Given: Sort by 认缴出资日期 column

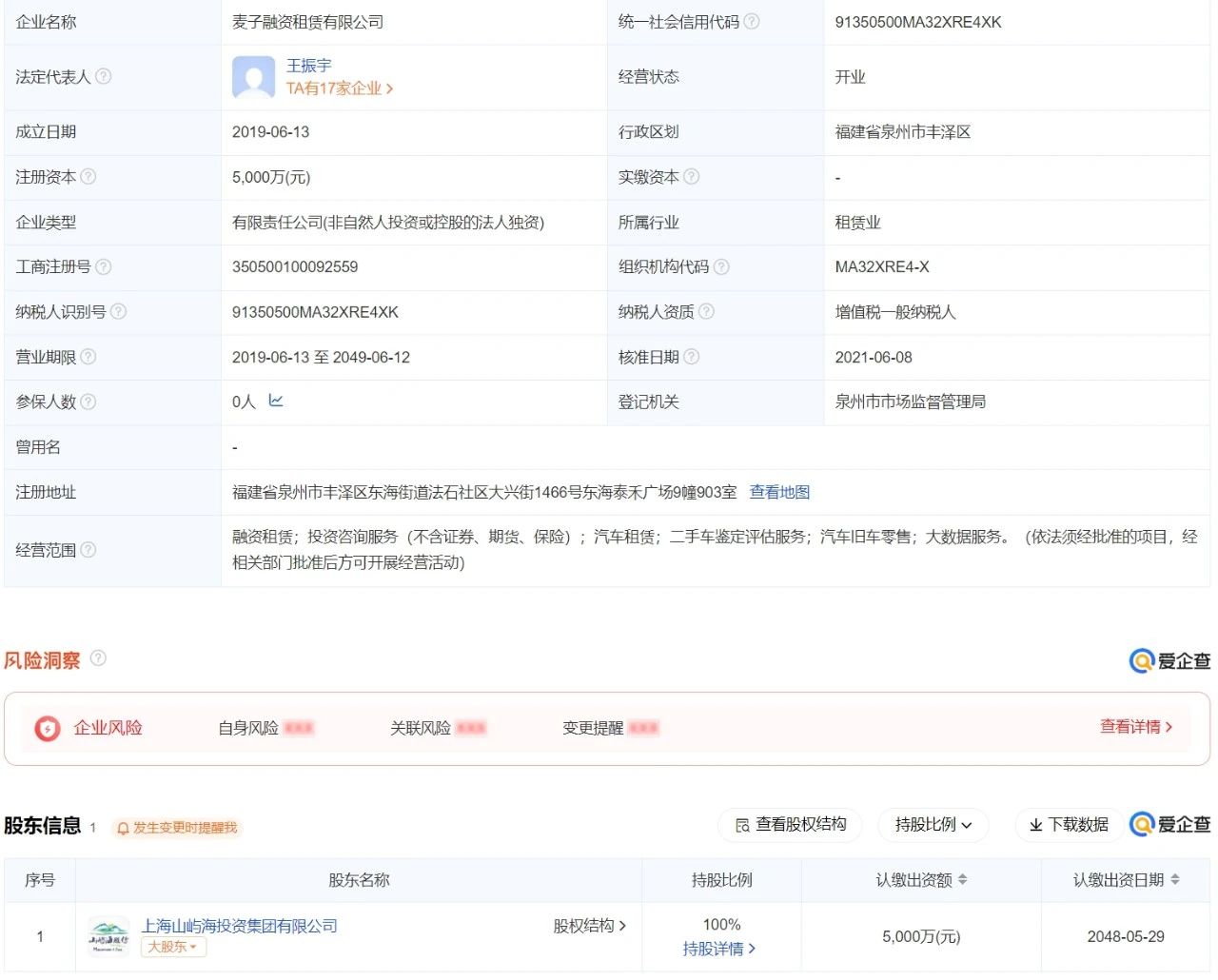Looking at the screenshot, I should pyautogui.click(x=1175, y=880).
